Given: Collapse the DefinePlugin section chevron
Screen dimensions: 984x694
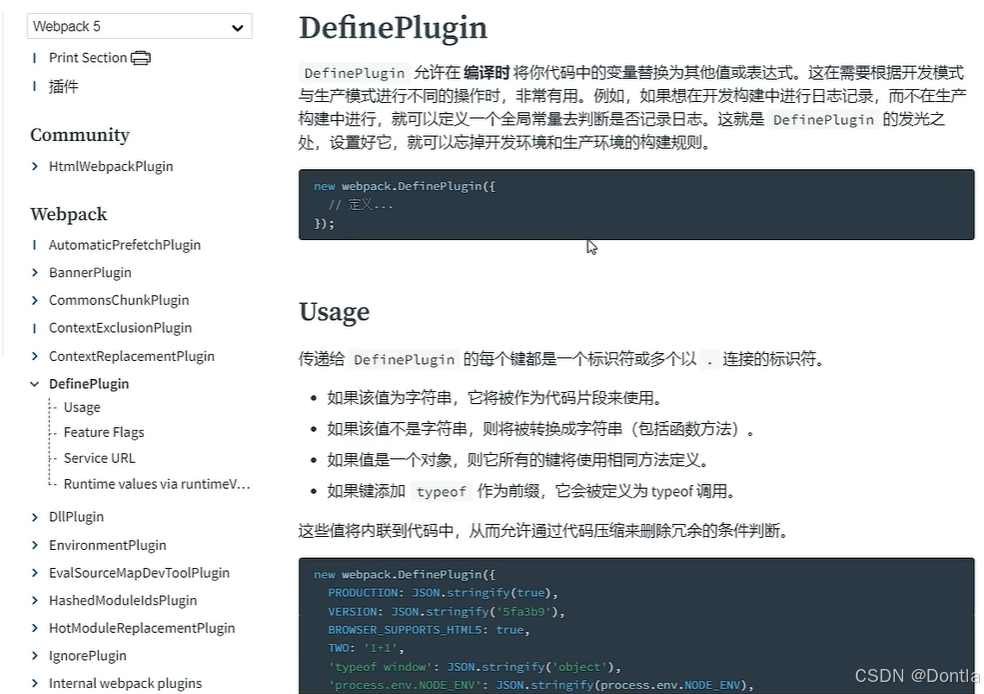Looking at the screenshot, I should pyautogui.click(x=35, y=384).
